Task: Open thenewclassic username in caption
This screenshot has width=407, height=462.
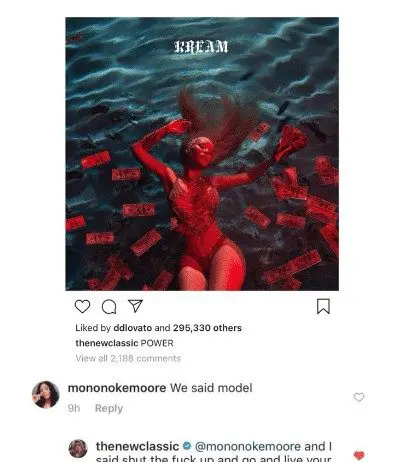Action: pos(107,343)
